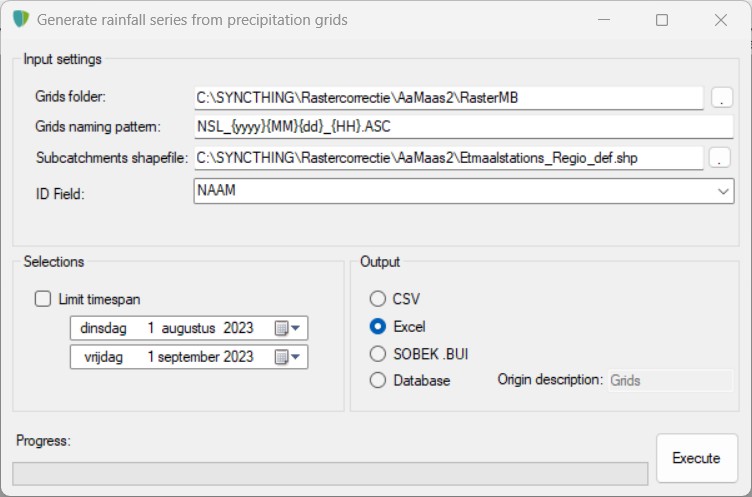Pick the Excel output radio button

pyautogui.click(x=377, y=326)
